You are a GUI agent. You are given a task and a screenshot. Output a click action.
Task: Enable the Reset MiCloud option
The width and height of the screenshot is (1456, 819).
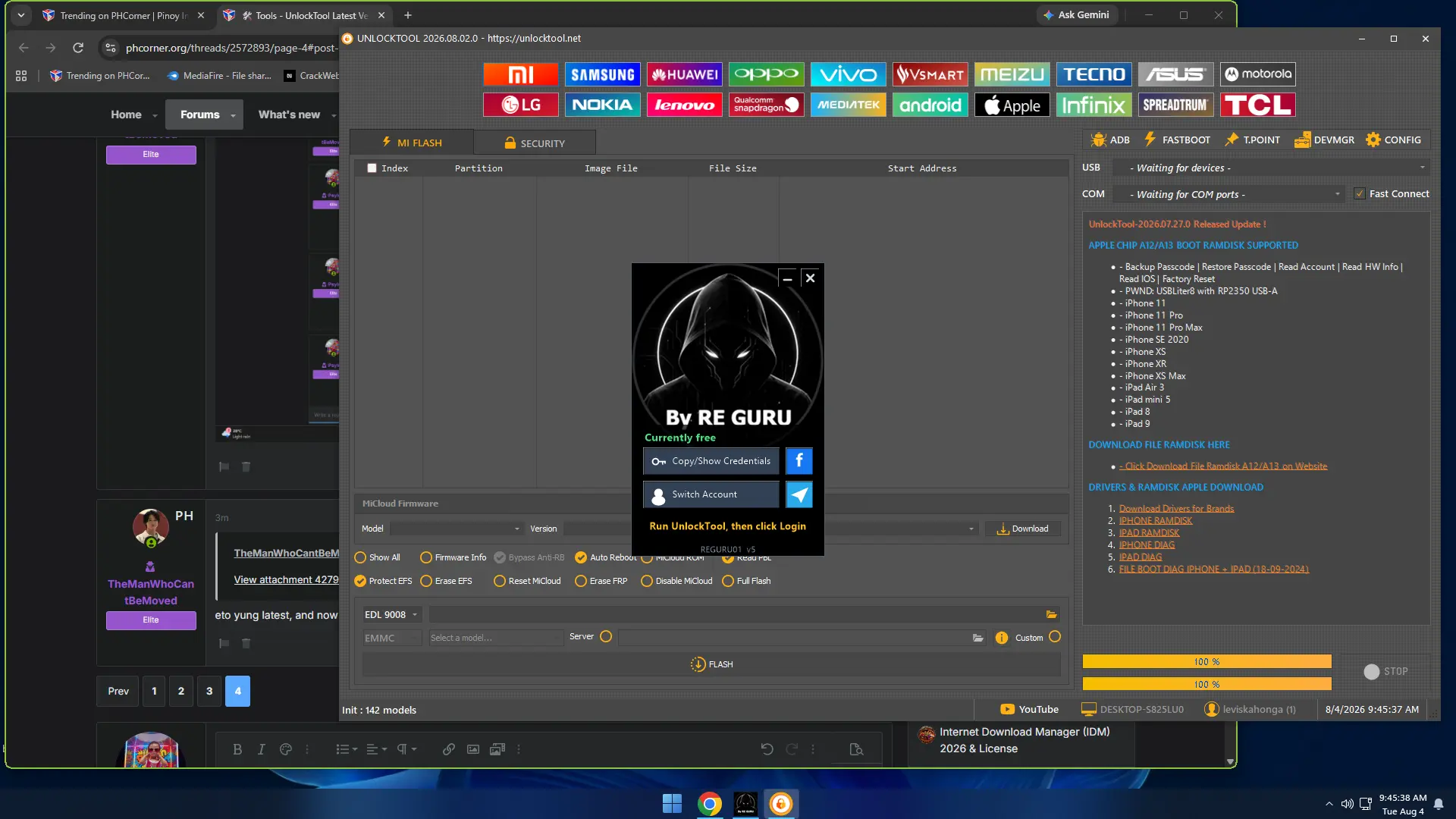click(500, 581)
